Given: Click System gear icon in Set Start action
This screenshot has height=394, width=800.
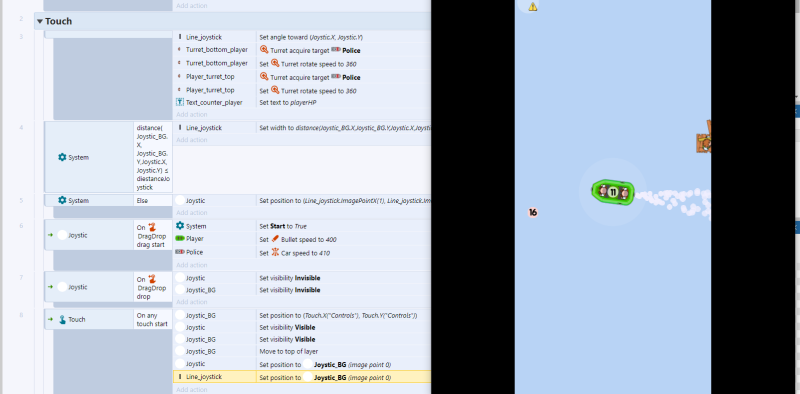Looking at the screenshot, I should [180, 226].
